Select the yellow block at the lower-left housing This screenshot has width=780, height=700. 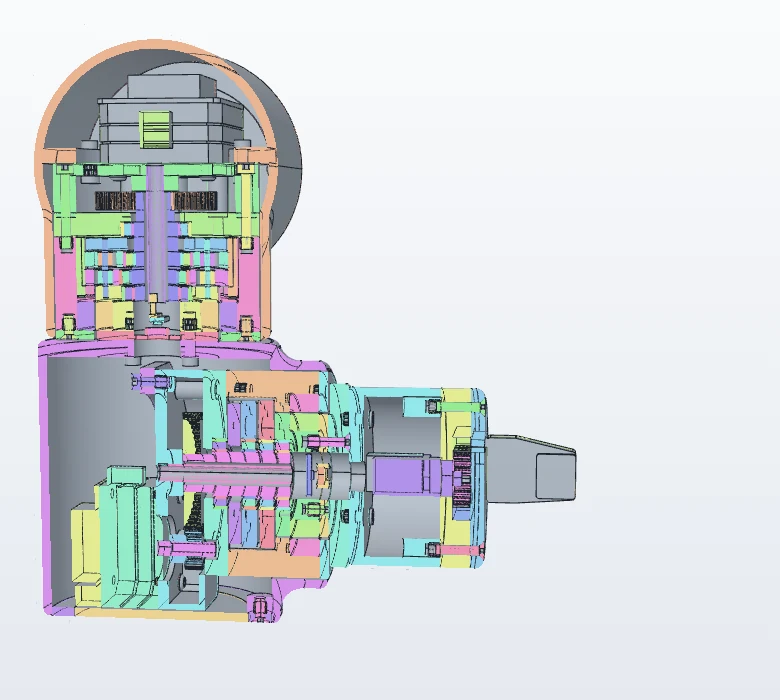(x=86, y=544)
